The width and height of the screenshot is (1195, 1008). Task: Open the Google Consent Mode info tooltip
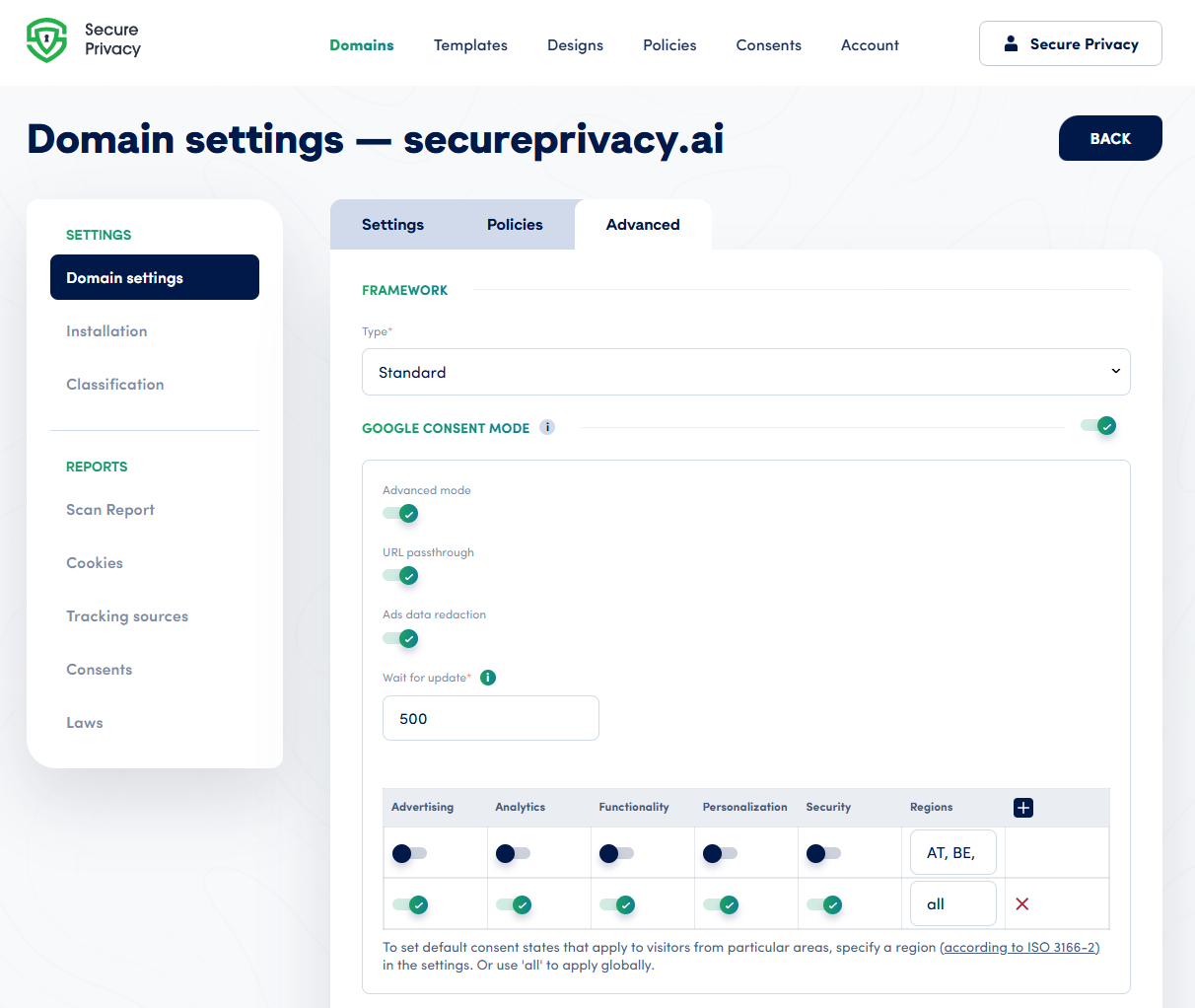point(547,427)
